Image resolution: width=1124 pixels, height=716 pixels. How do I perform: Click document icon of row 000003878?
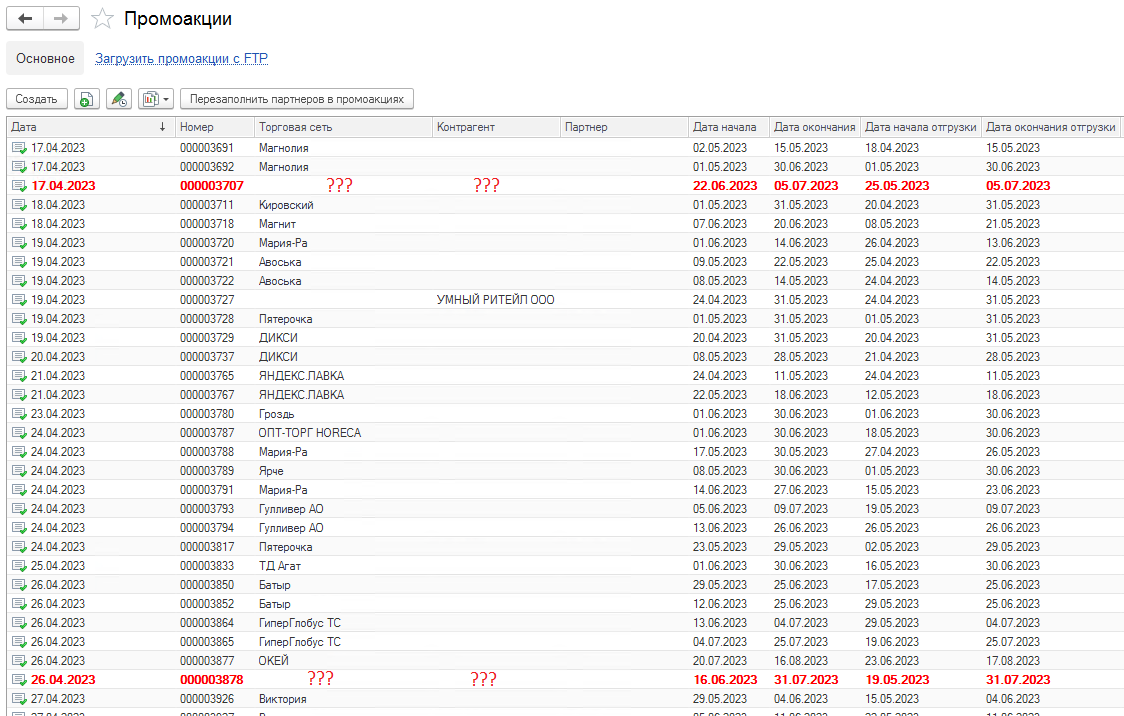[19, 680]
